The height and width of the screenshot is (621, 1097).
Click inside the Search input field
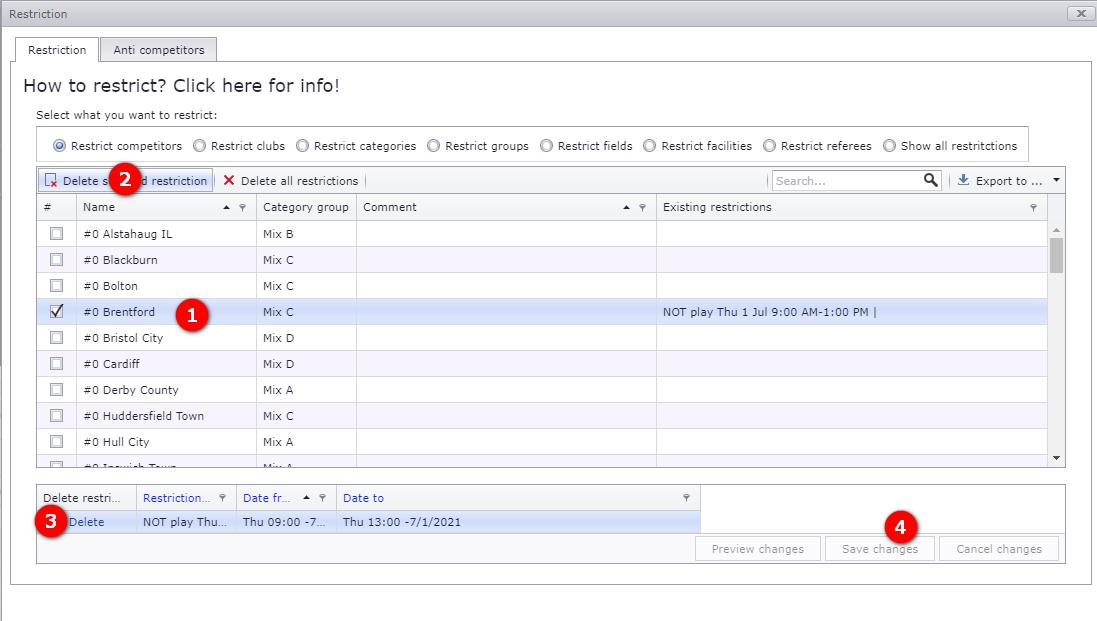click(x=847, y=180)
